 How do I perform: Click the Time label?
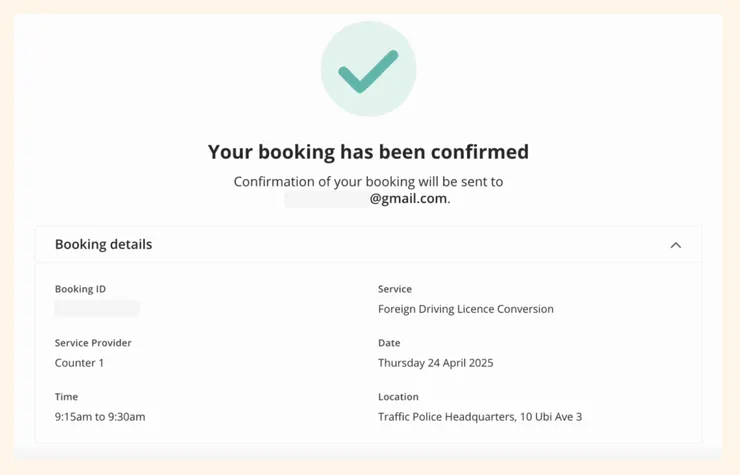[x=66, y=397]
